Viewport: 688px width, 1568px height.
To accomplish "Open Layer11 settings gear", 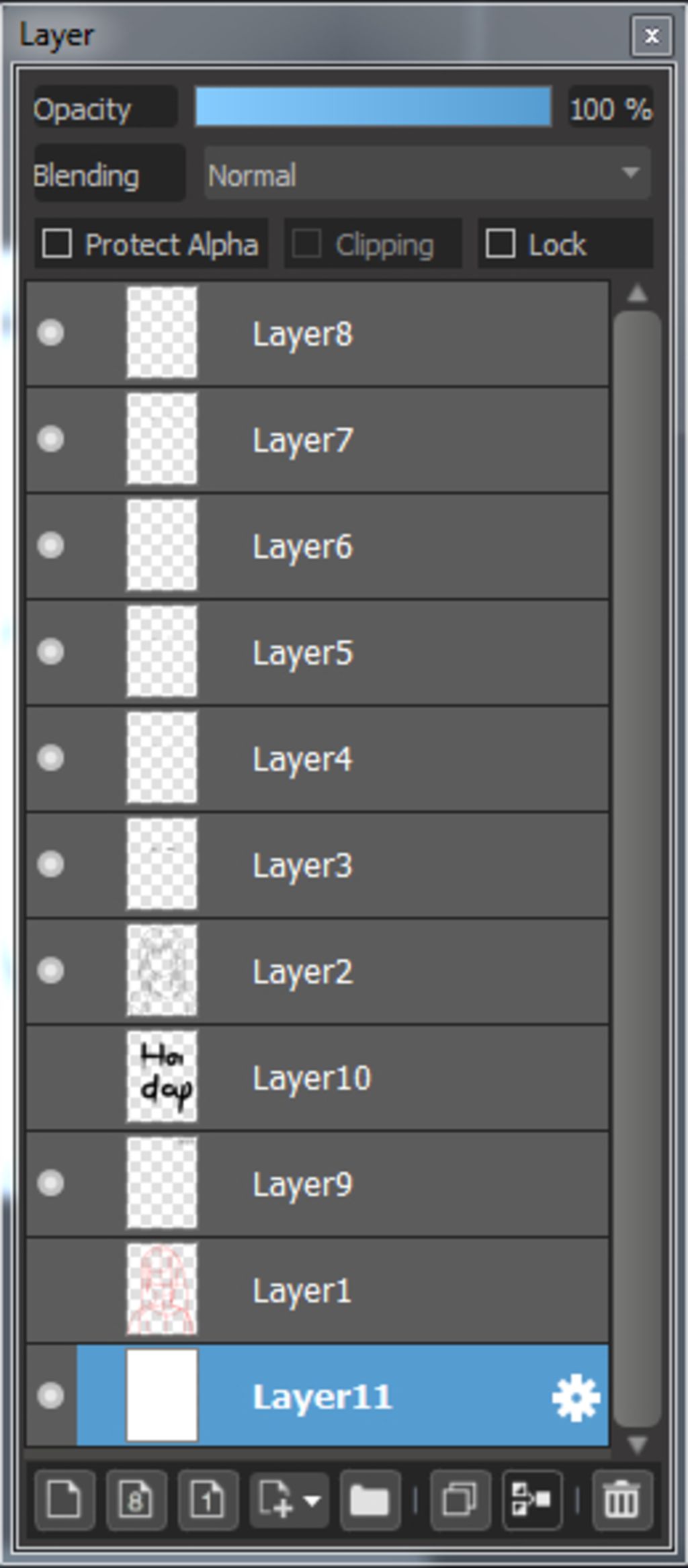I will pos(576,1397).
